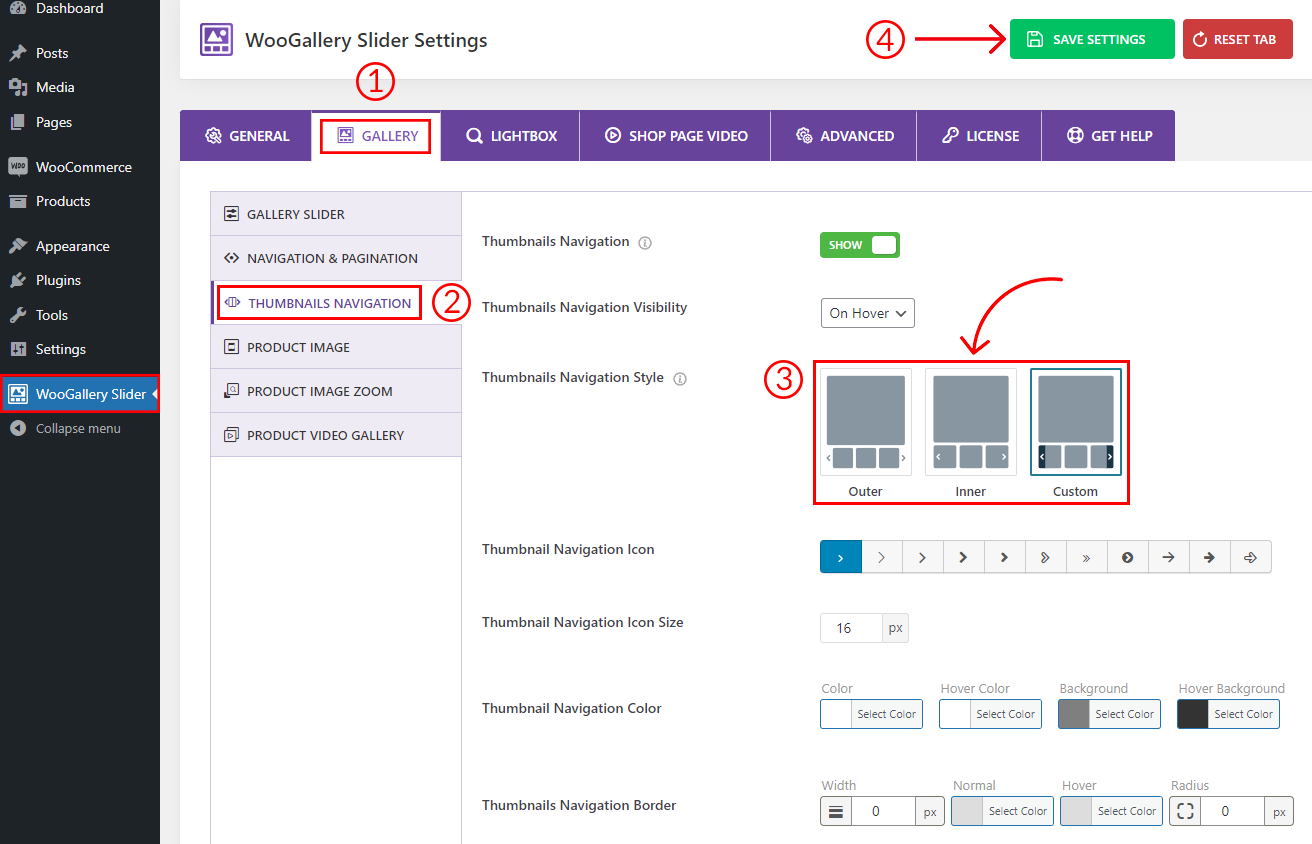Click the Reset Tab button
Viewport: 1312px width, 844px height.
pos(1237,39)
